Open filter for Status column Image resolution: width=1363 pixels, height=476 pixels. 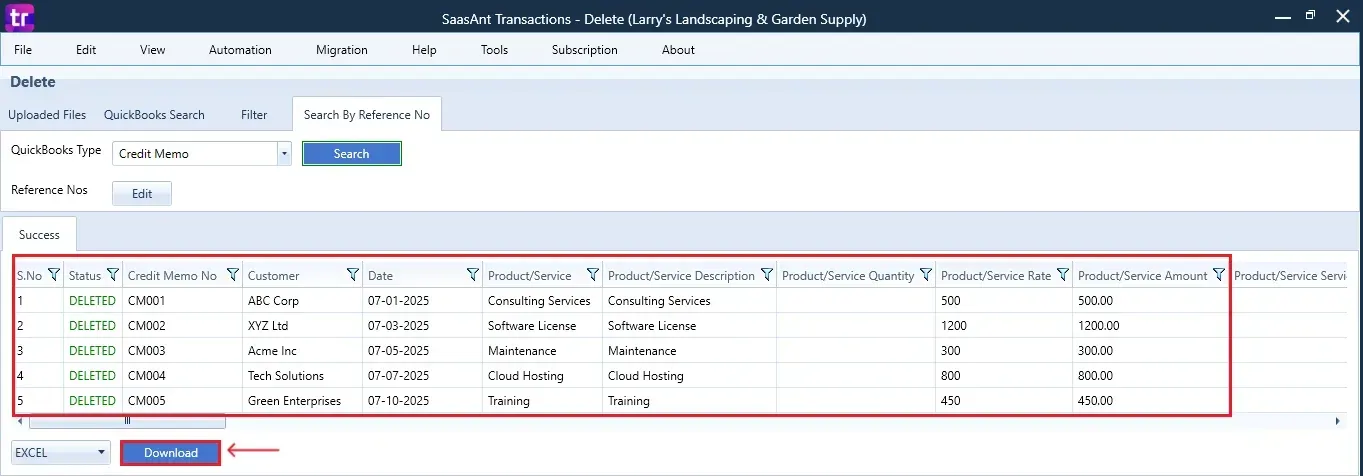(x=113, y=275)
